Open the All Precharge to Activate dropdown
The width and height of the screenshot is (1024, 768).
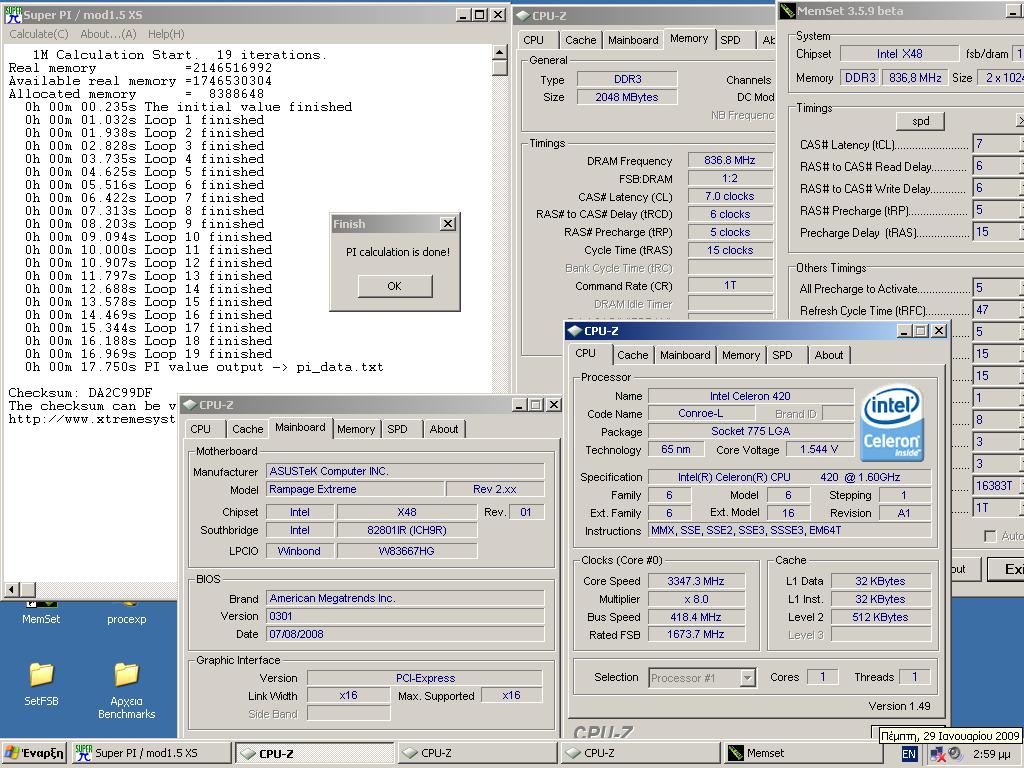click(x=998, y=288)
